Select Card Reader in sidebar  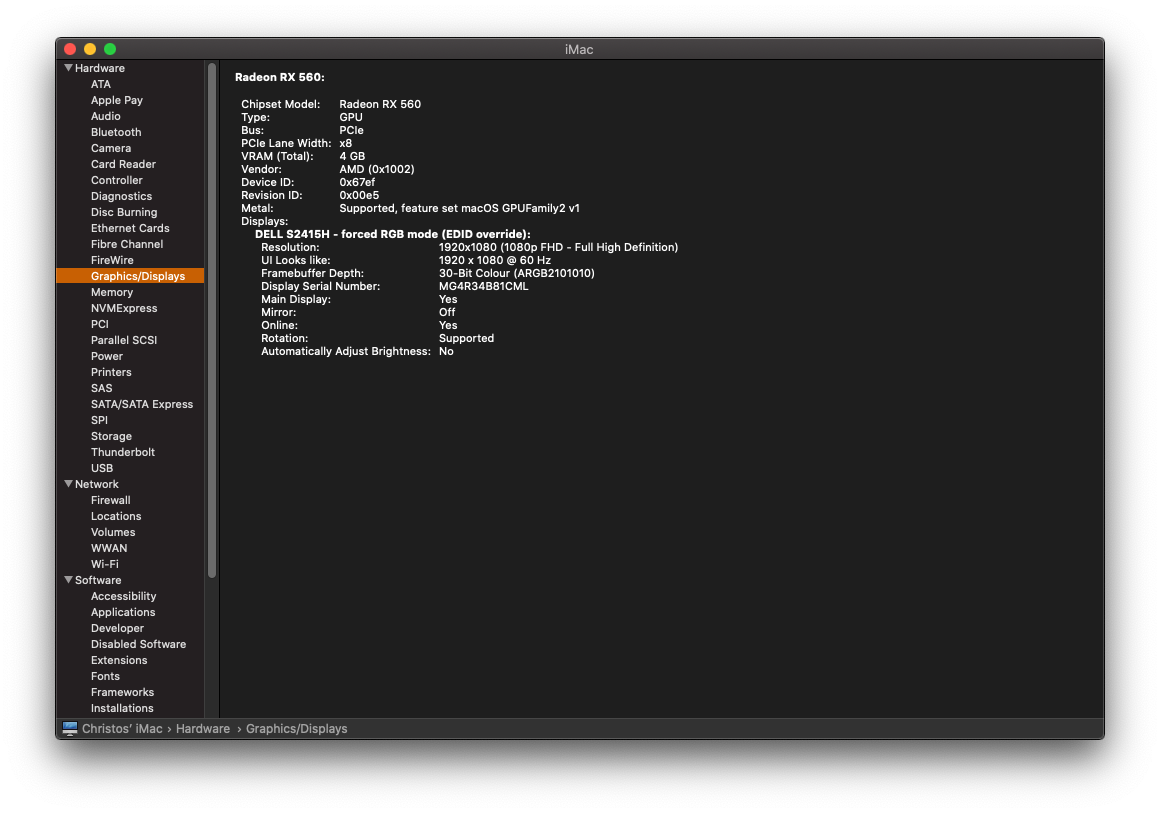click(x=124, y=164)
